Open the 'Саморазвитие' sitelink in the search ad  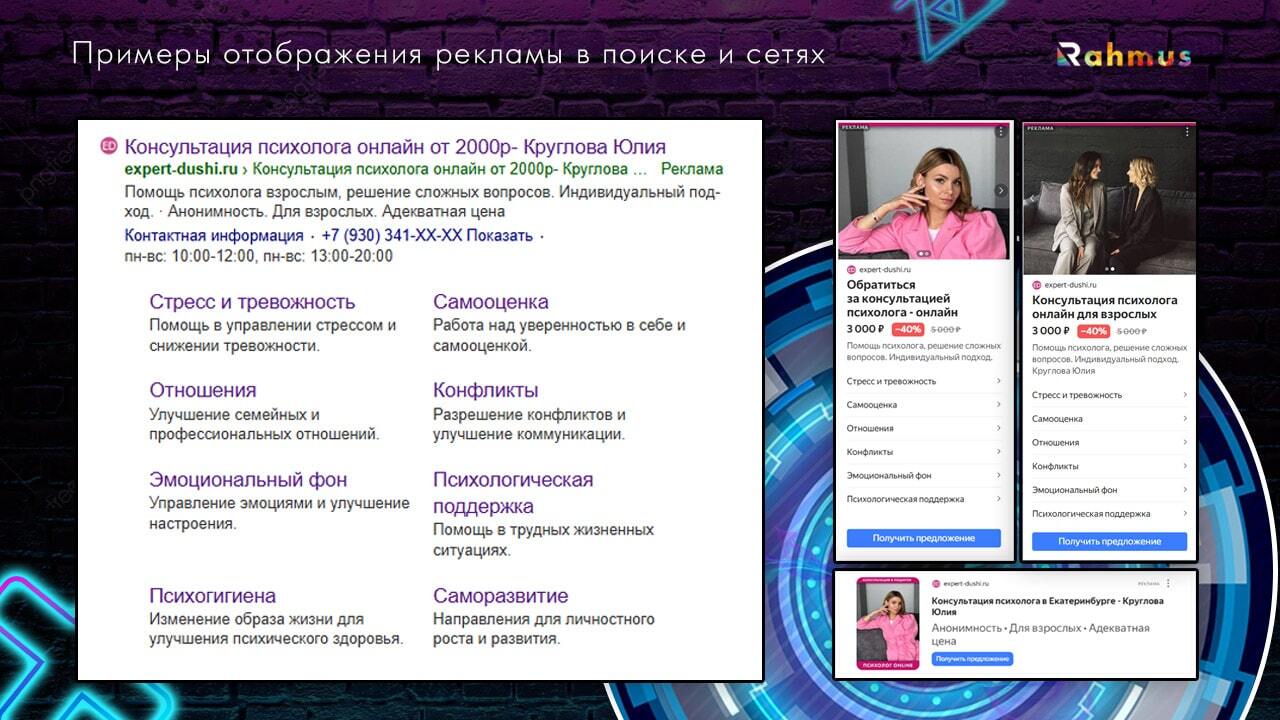click(x=501, y=595)
